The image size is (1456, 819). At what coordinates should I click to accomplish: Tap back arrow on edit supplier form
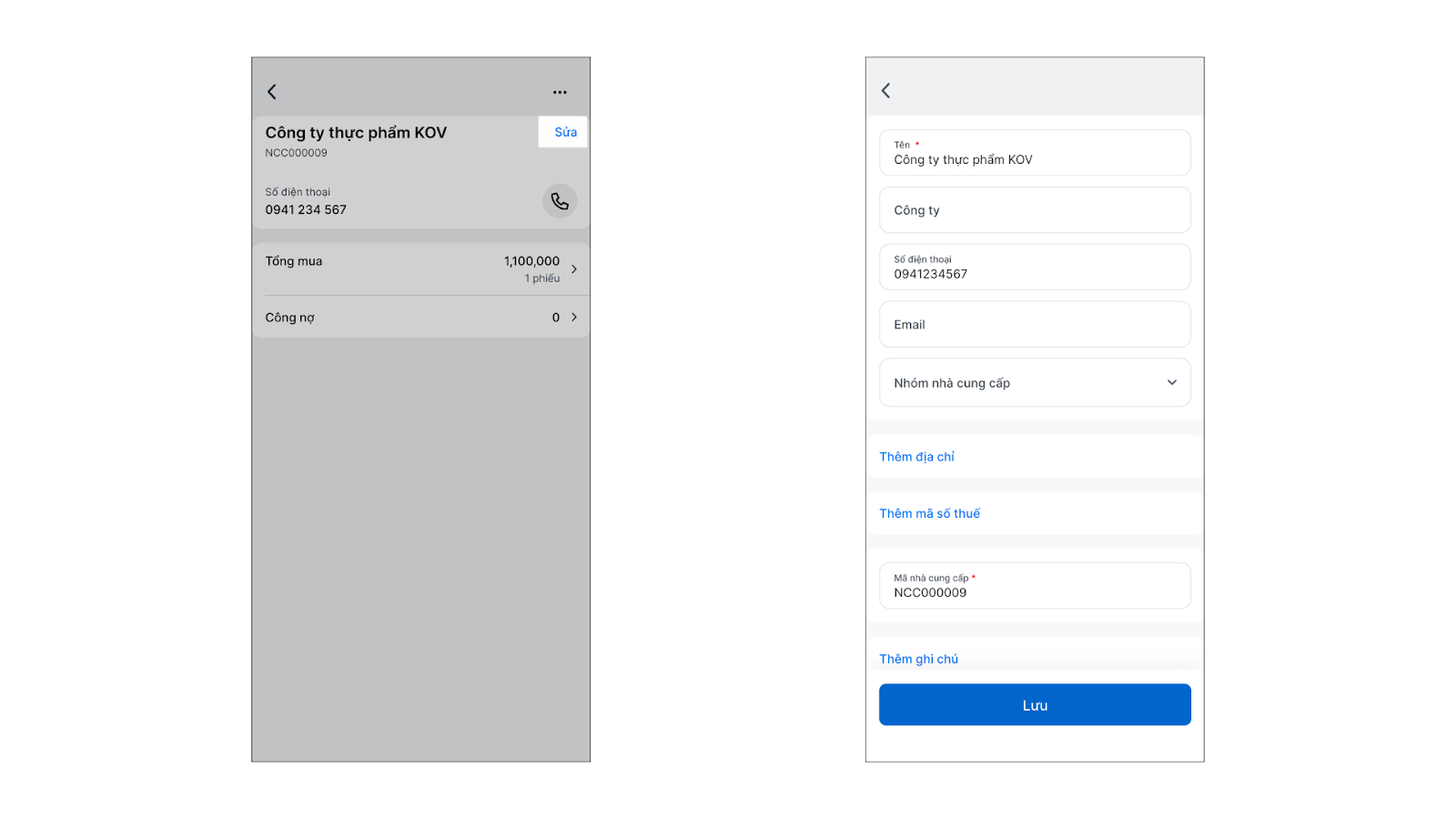point(886,91)
